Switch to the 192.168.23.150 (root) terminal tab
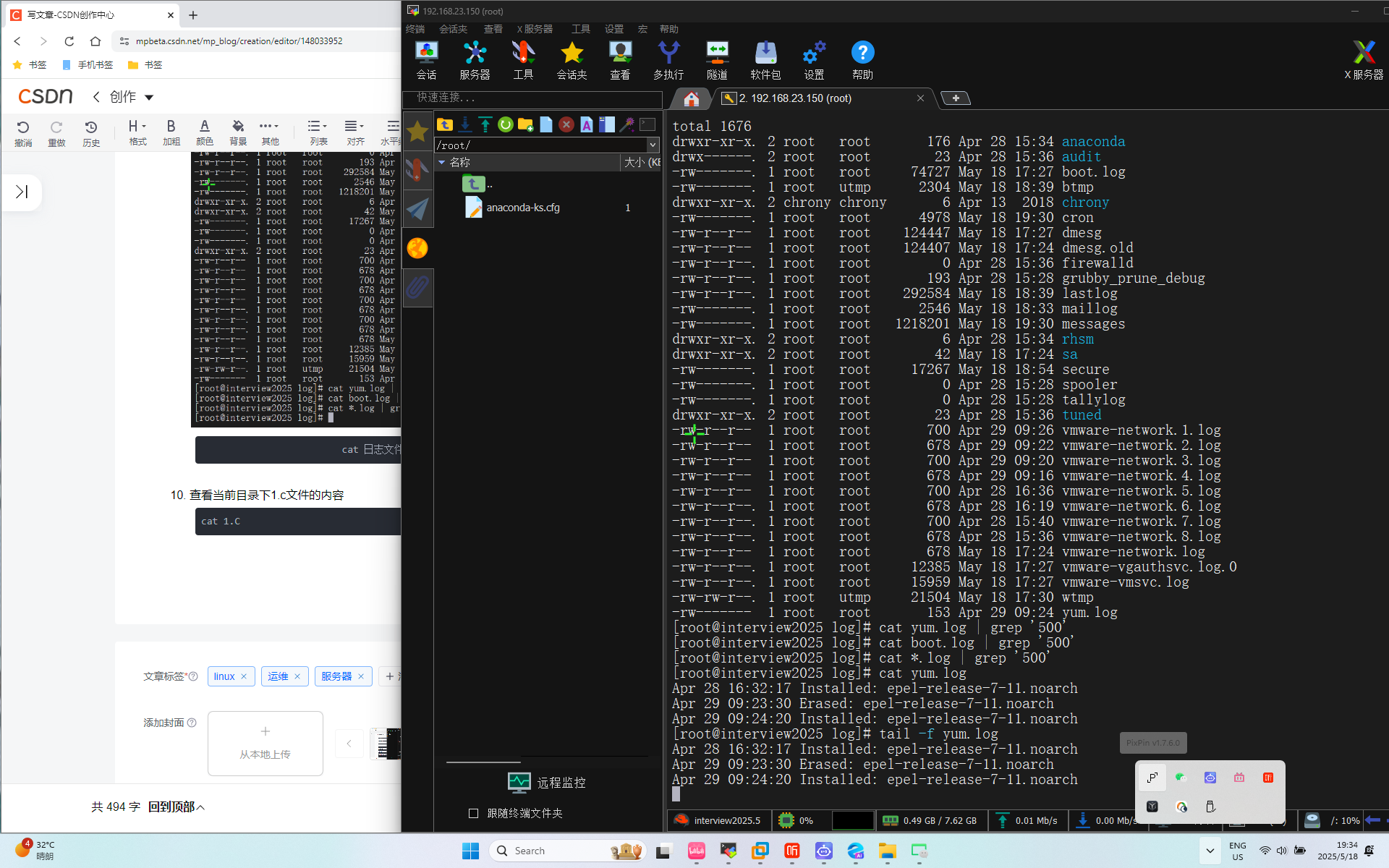This screenshot has height=868, width=1389. click(x=796, y=98)
